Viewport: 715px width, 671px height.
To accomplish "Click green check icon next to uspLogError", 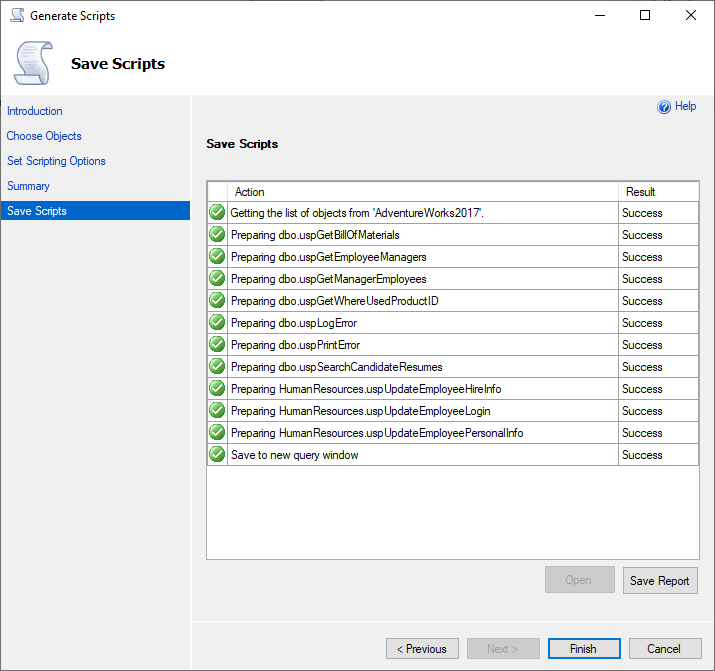I will (217, 323).
